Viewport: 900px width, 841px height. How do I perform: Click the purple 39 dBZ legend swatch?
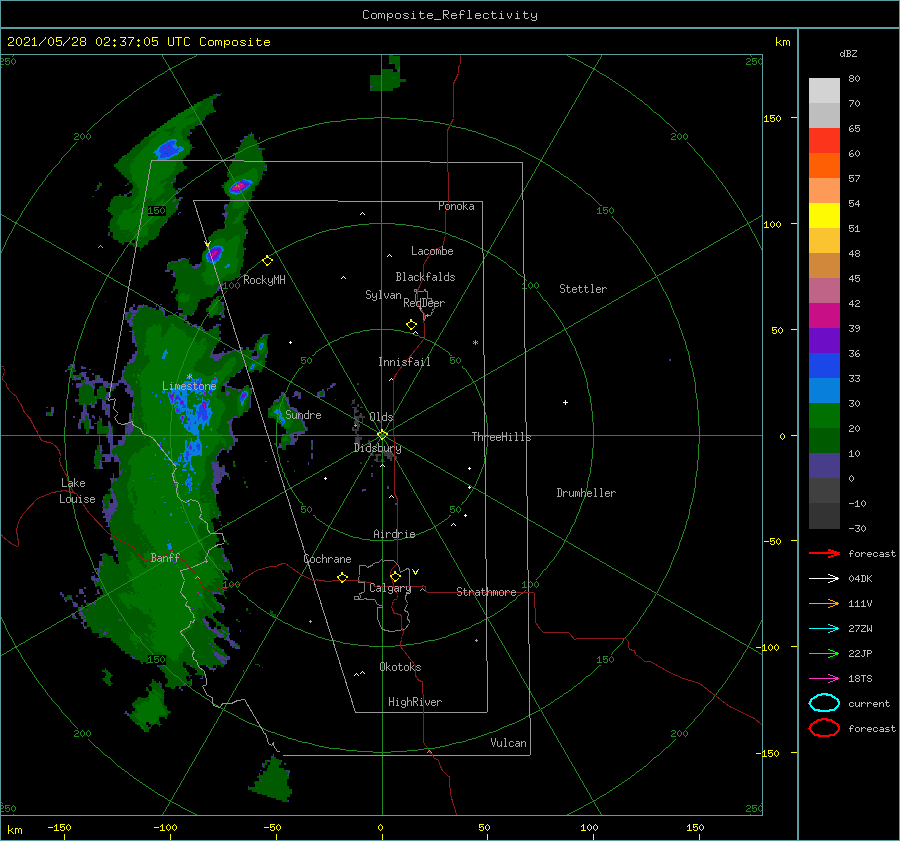point(824,340)
